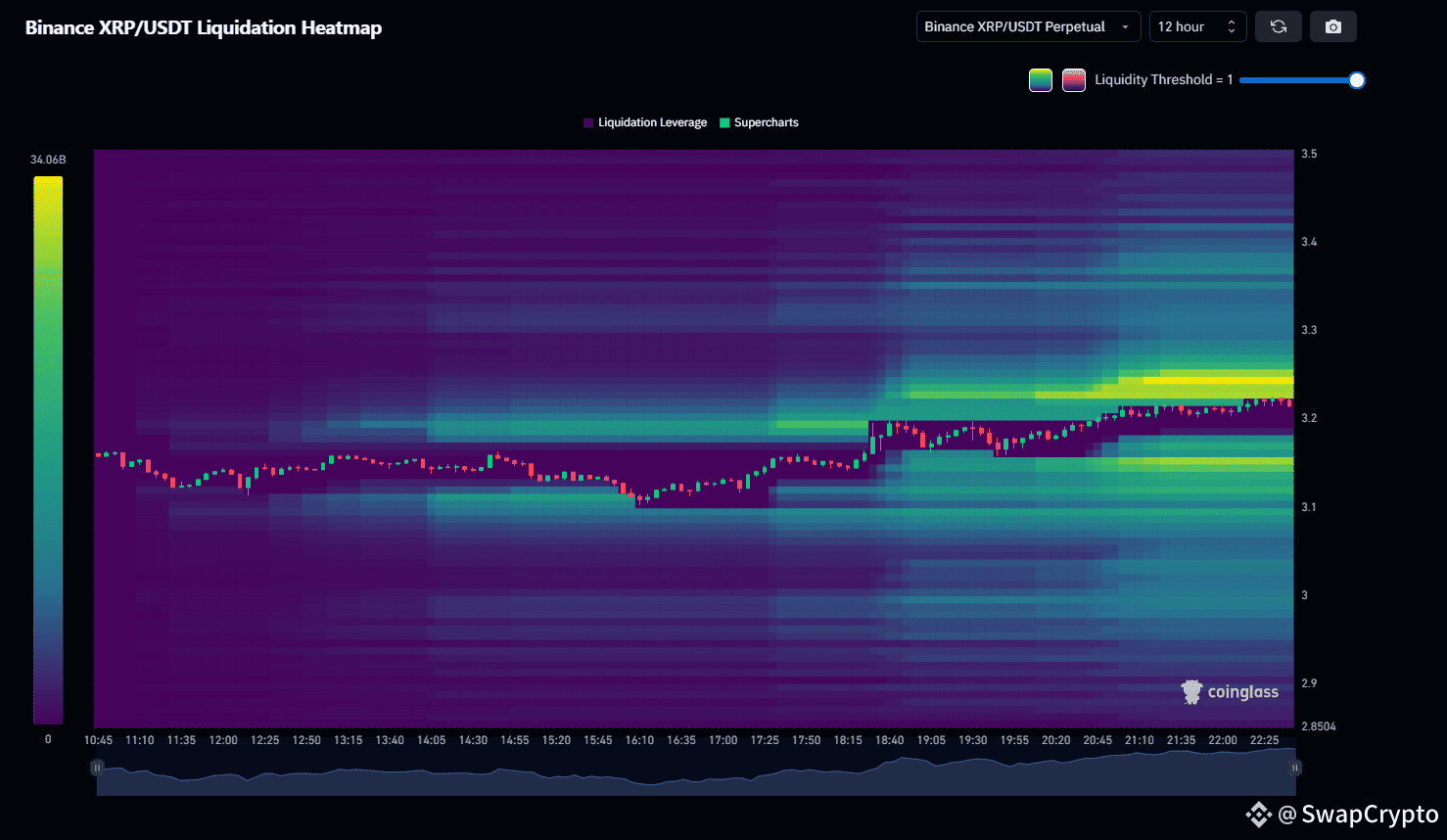
Task: Click the 3.2 price axis label
Action: click(1309, 418)
